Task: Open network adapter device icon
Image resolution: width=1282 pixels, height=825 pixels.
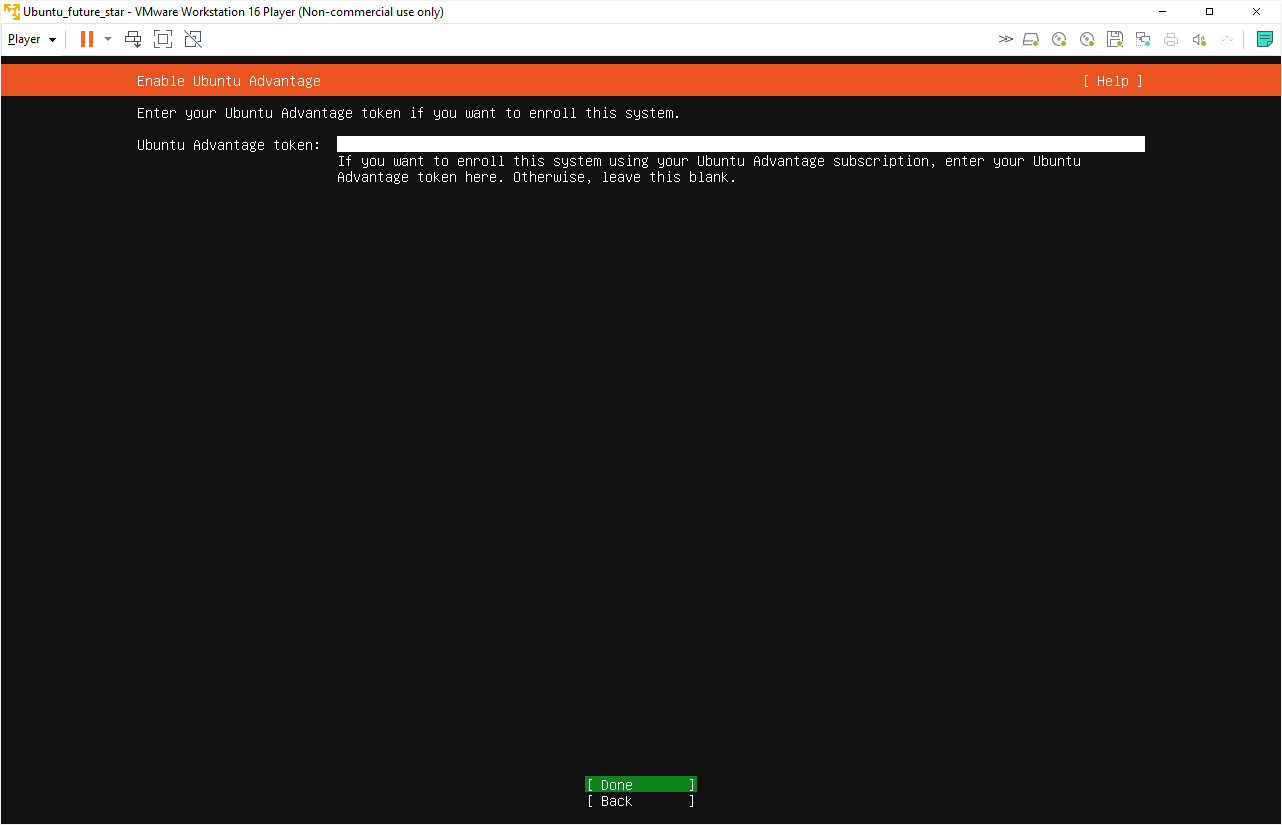Action: point(1143,39)
